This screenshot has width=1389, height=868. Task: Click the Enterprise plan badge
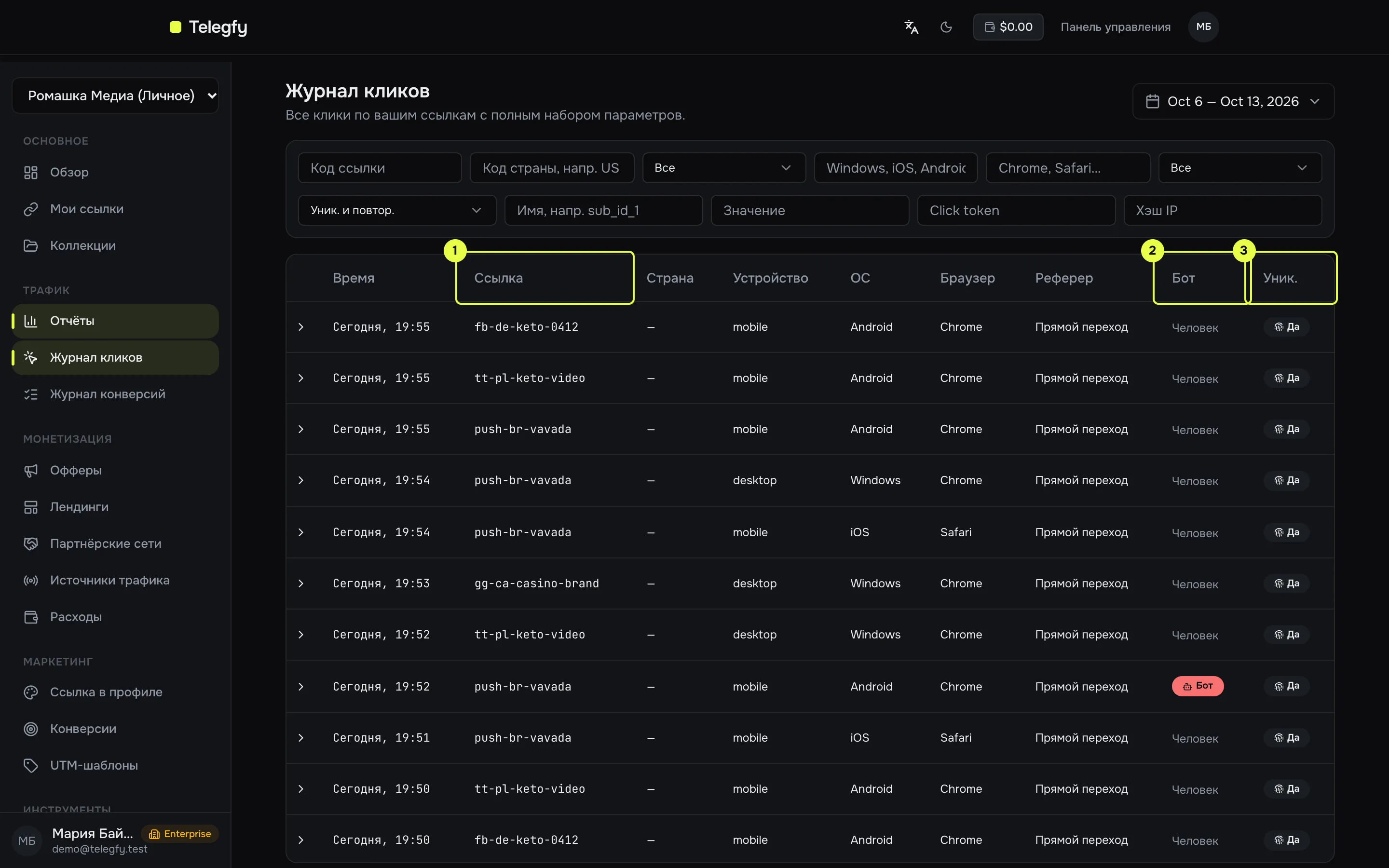tap(179, 834)
